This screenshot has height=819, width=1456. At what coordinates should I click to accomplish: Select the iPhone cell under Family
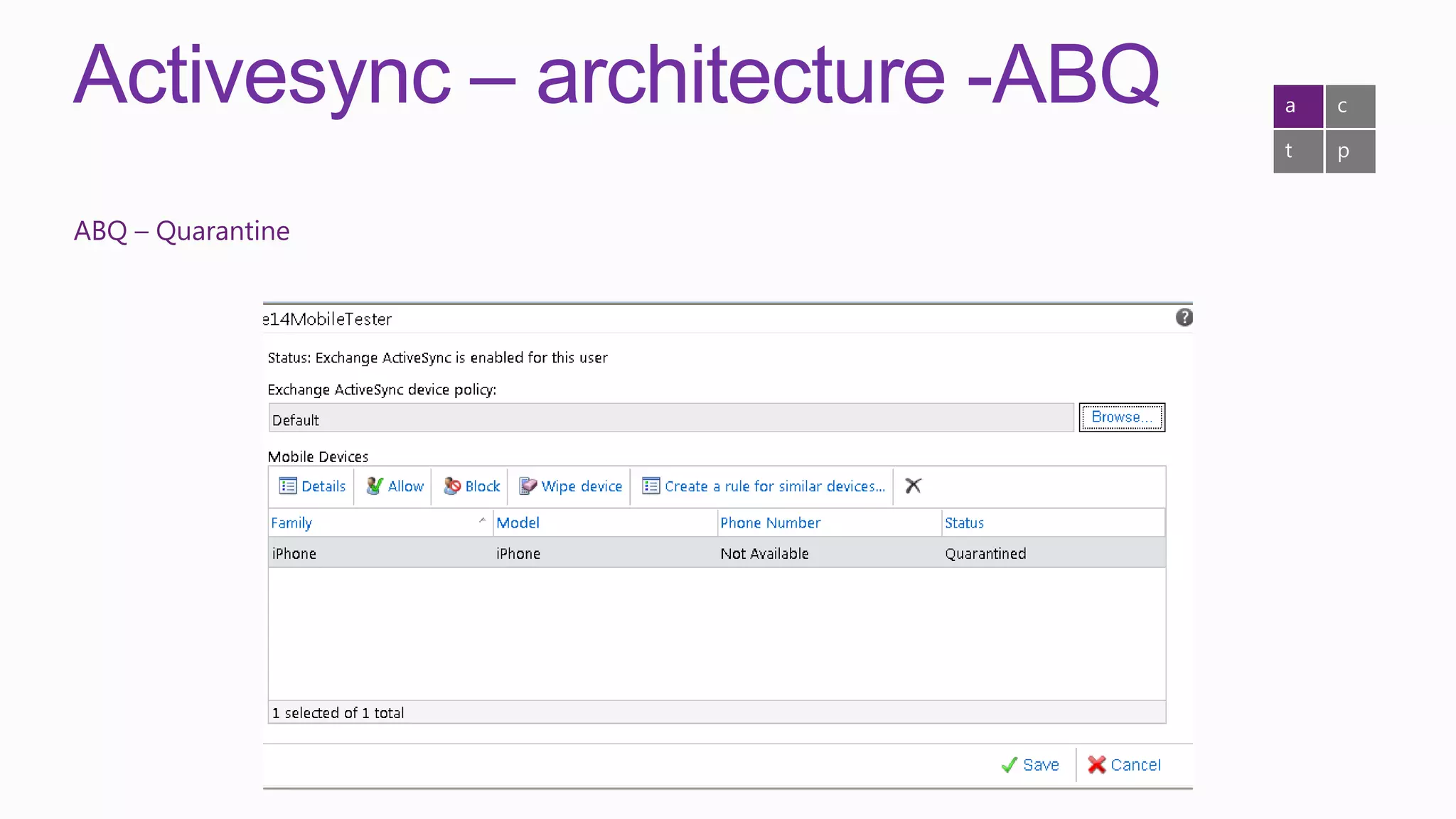coord(294,554)
